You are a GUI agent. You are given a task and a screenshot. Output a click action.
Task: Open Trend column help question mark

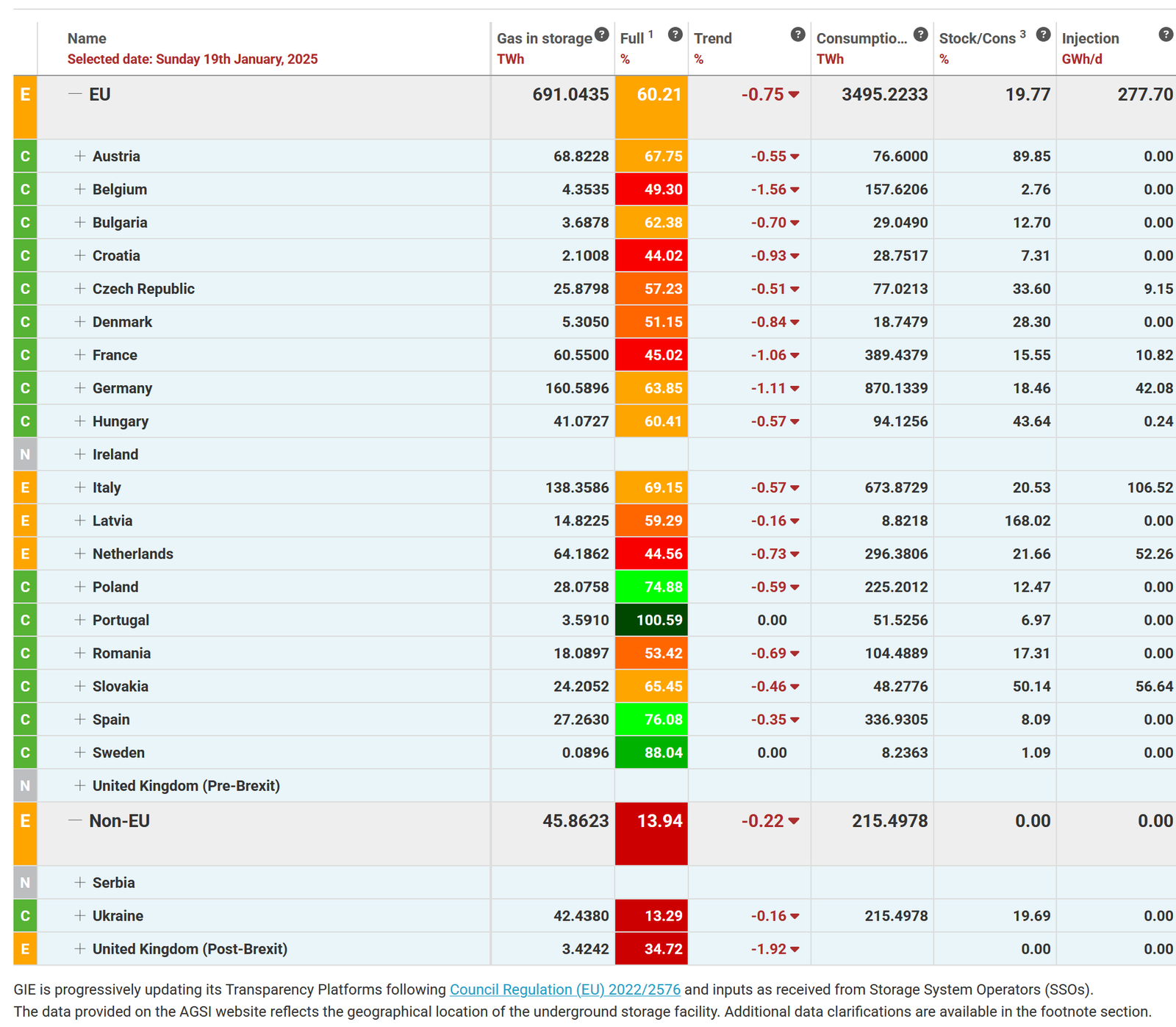click(x=797, y=35)
